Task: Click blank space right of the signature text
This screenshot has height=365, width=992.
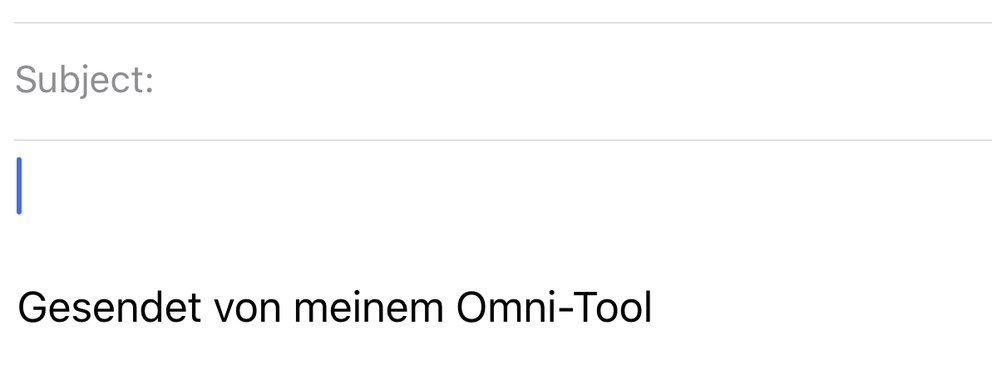Action: [x=822, y=307]
